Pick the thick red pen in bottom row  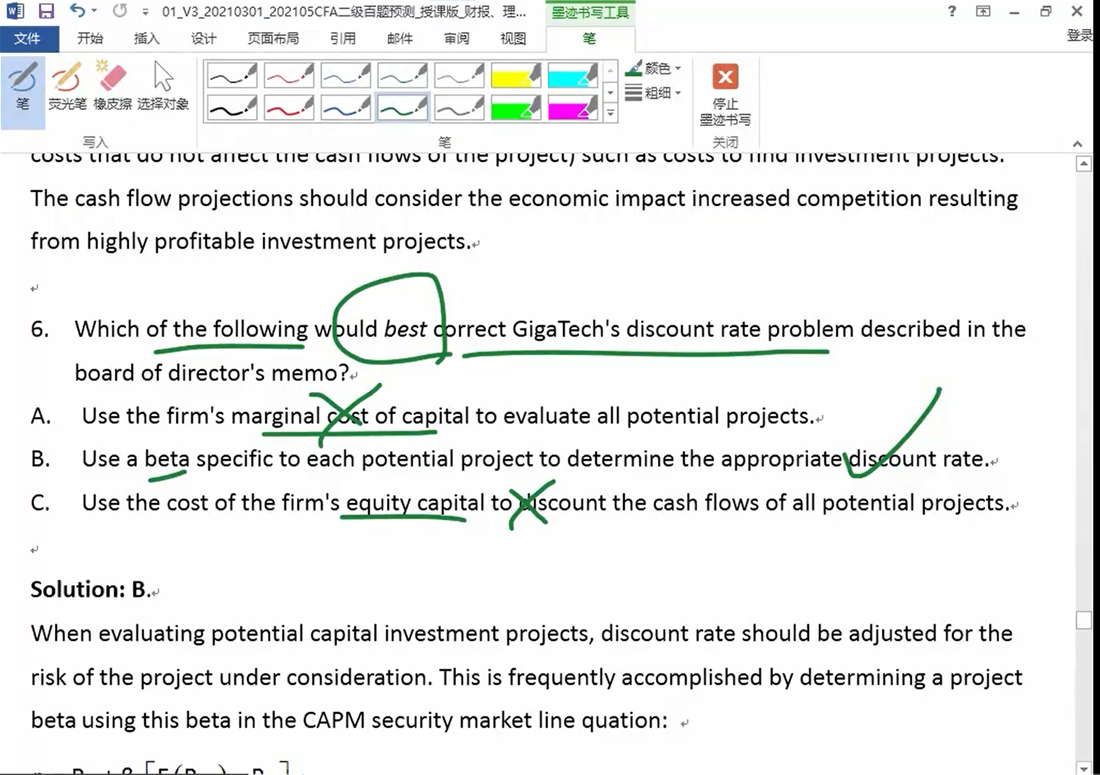[x=289, y=107]
